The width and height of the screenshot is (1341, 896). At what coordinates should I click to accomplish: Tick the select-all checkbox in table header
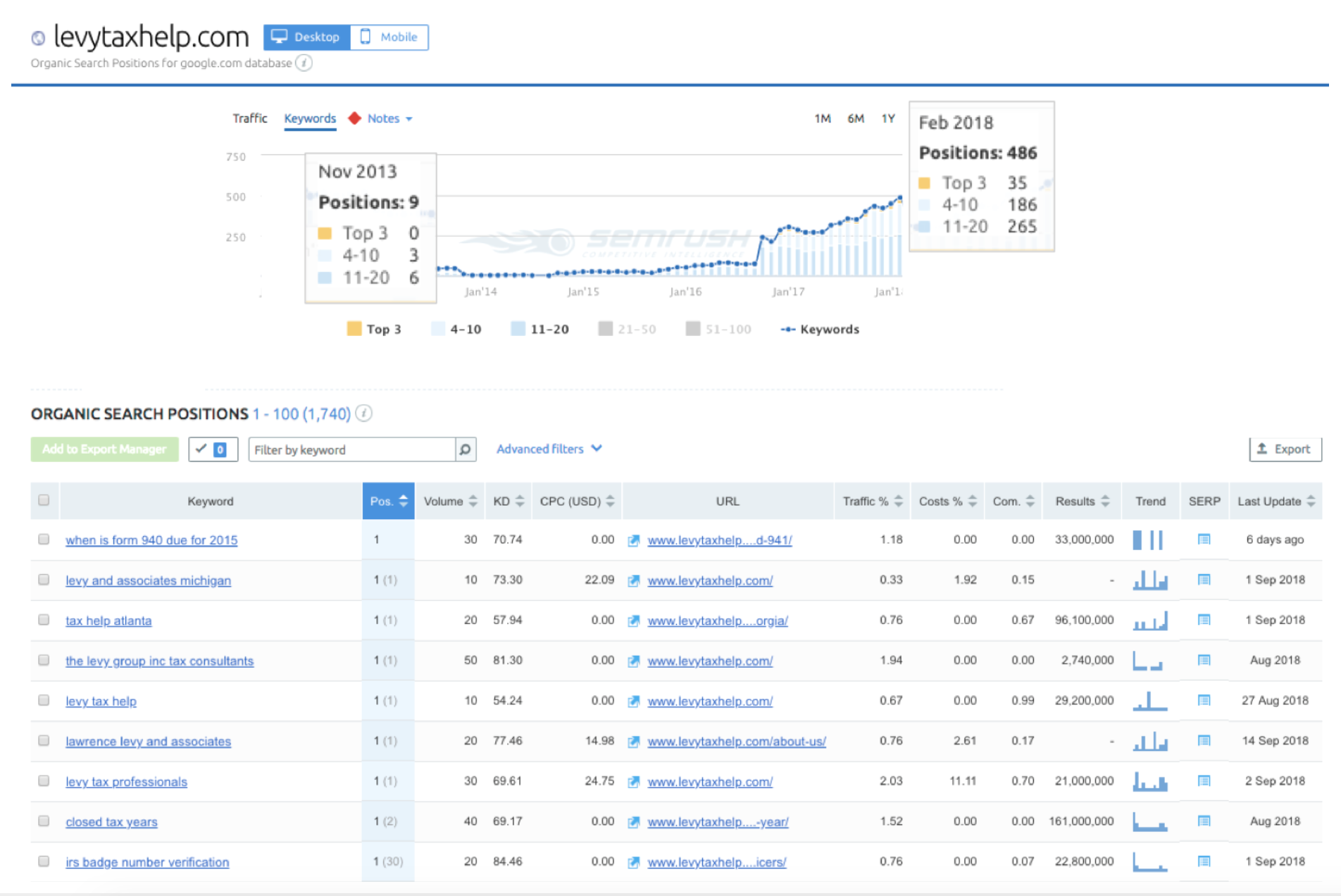[x=44, y=500]
